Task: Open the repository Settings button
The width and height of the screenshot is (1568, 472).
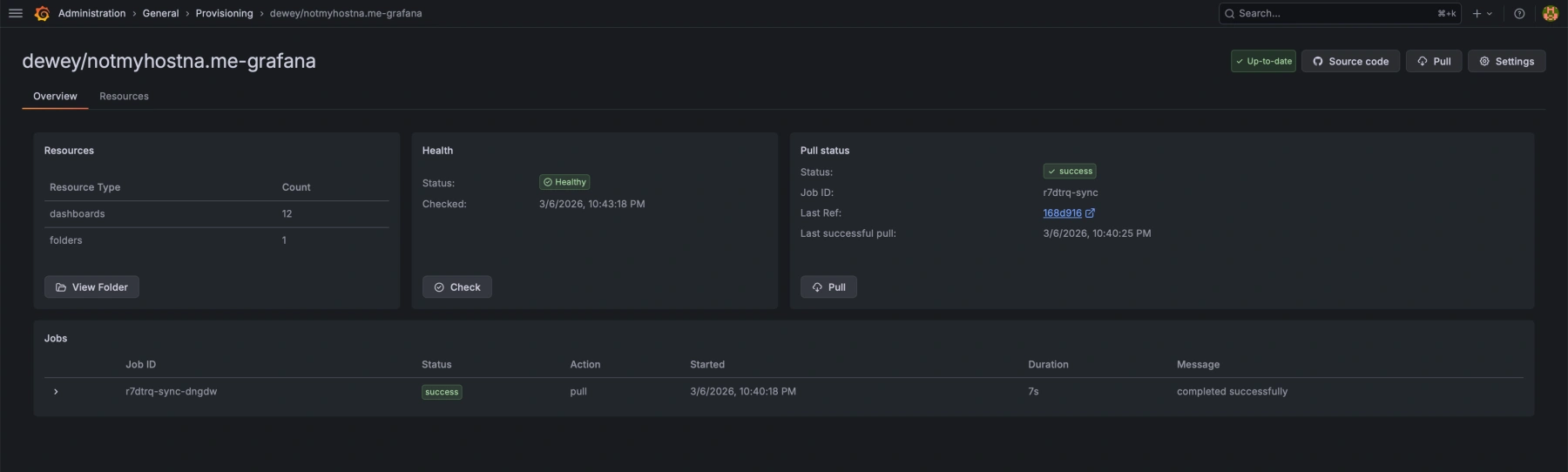Action: click(1506, 61)
